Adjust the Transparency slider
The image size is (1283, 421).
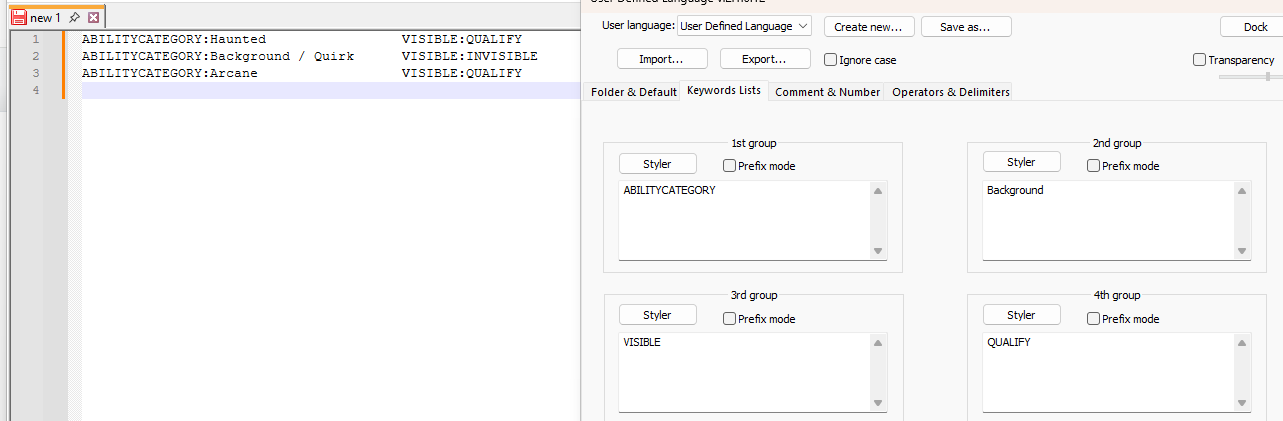click(x=1267, y=76)
